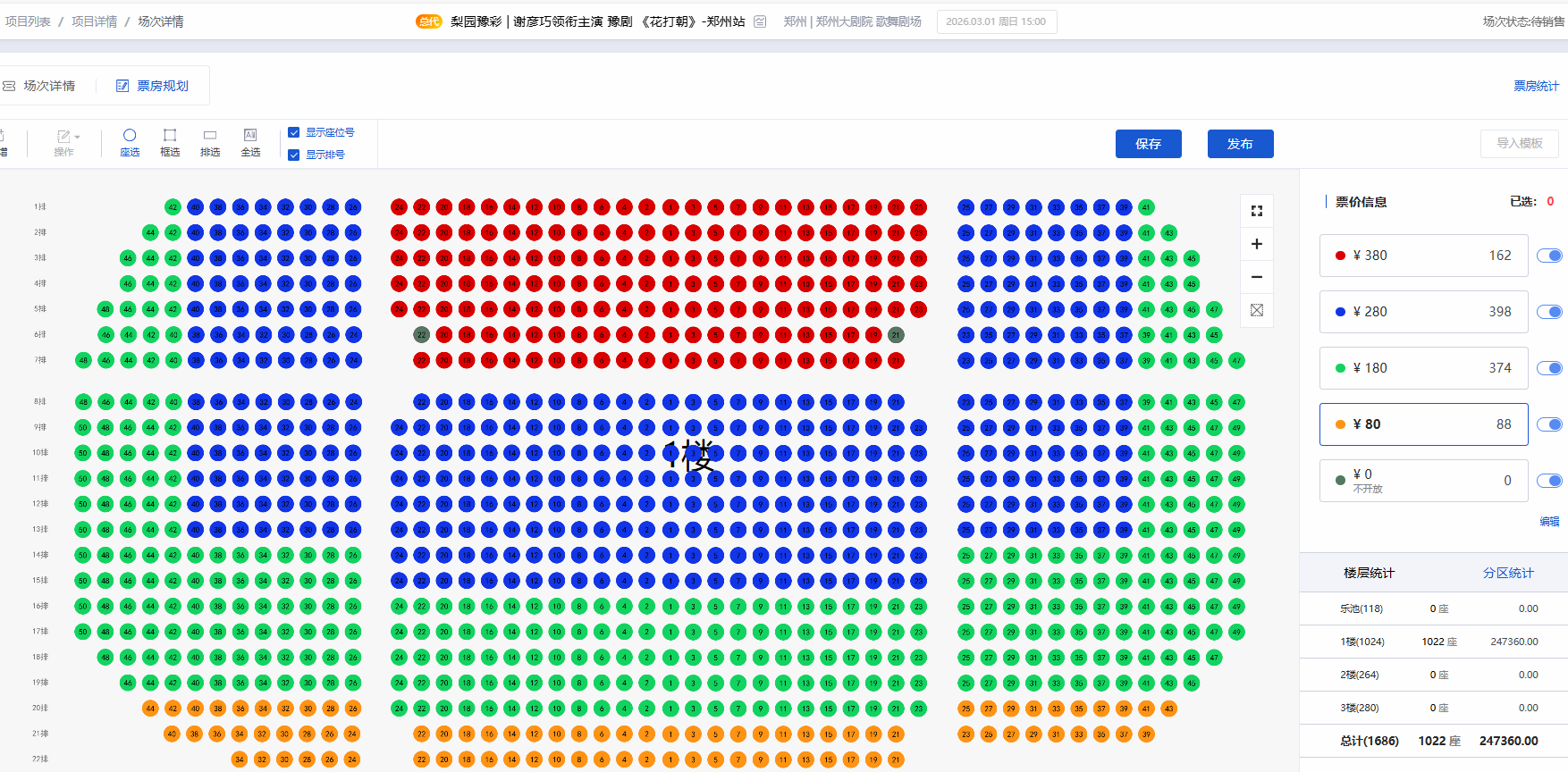Click the fit-to-view crossed box icon
The width and height of the screenshot is (1568, 772).
(1256, 310)
